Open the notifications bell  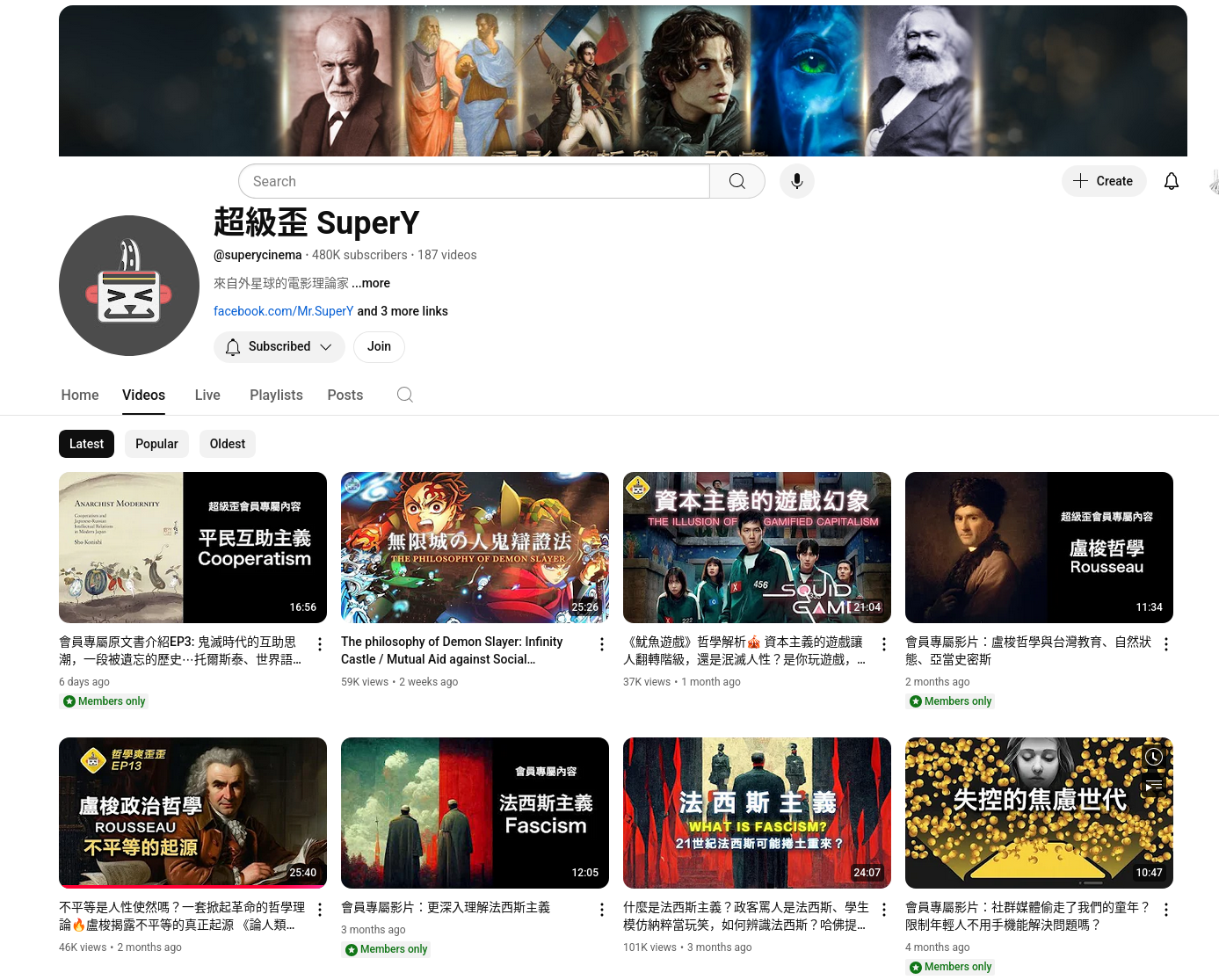click(1171, 181)
